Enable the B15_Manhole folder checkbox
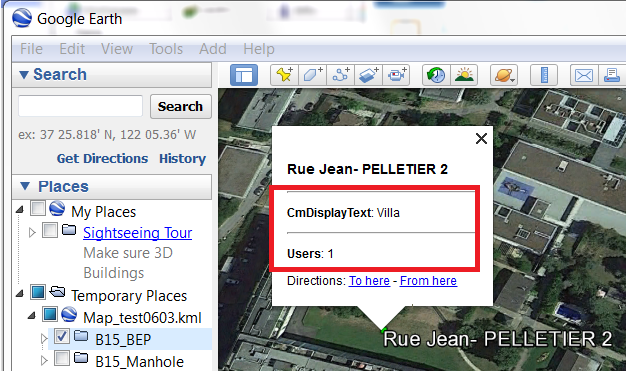626x371 pixels. [61, 358]
